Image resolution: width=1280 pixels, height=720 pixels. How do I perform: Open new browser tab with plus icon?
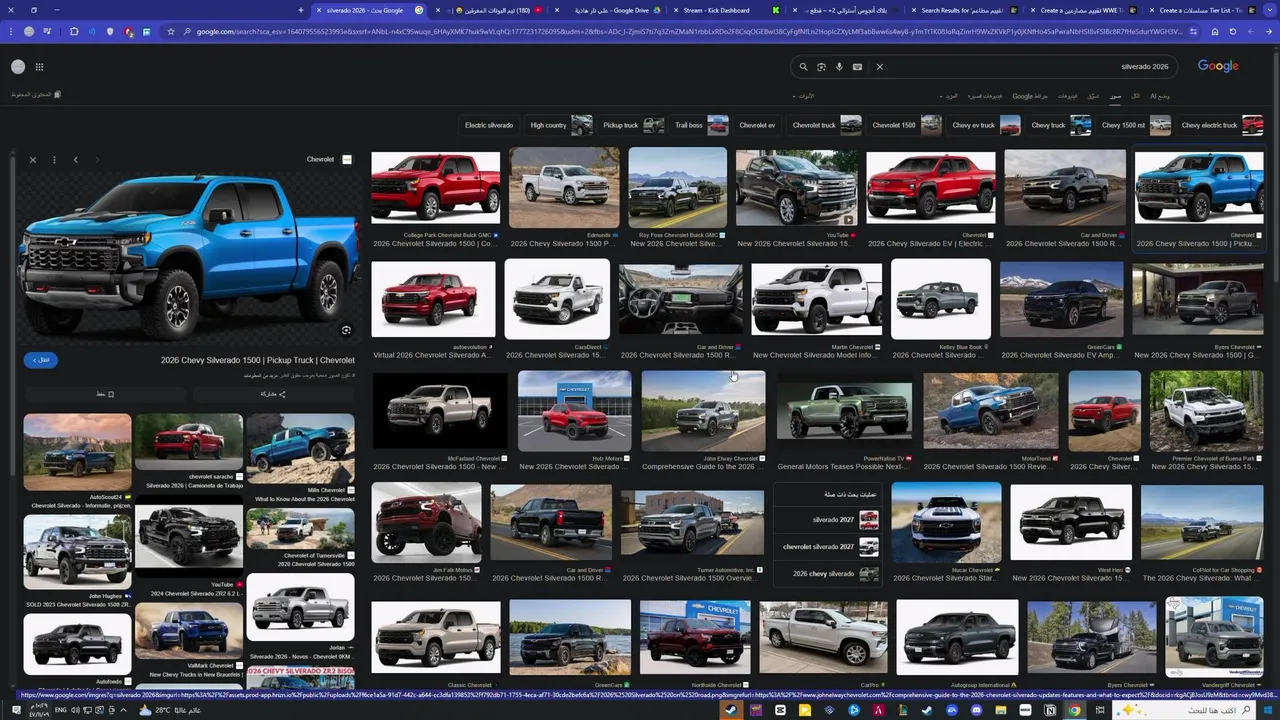[x=301, y=10]
